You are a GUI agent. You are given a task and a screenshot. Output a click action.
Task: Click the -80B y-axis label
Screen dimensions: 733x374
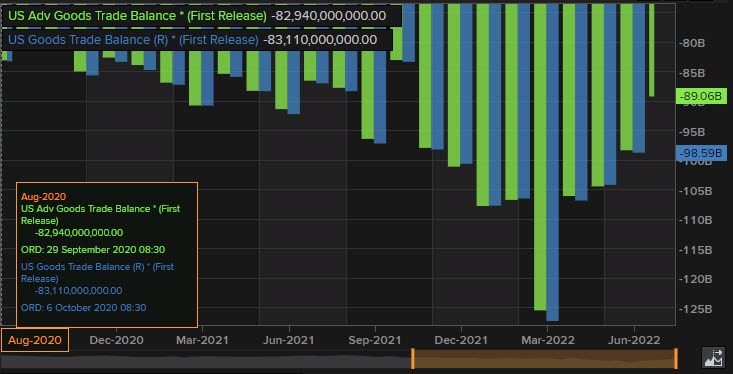692,43
